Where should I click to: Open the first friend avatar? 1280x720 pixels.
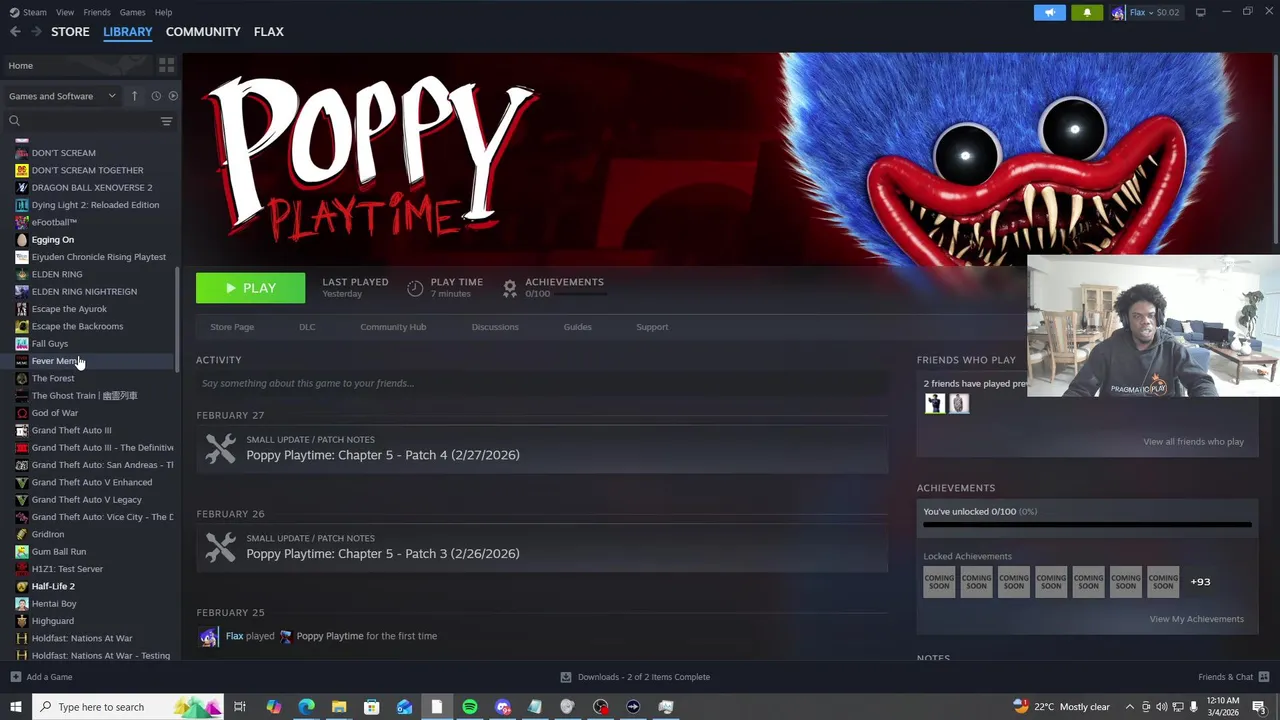(x=935, y=403)
